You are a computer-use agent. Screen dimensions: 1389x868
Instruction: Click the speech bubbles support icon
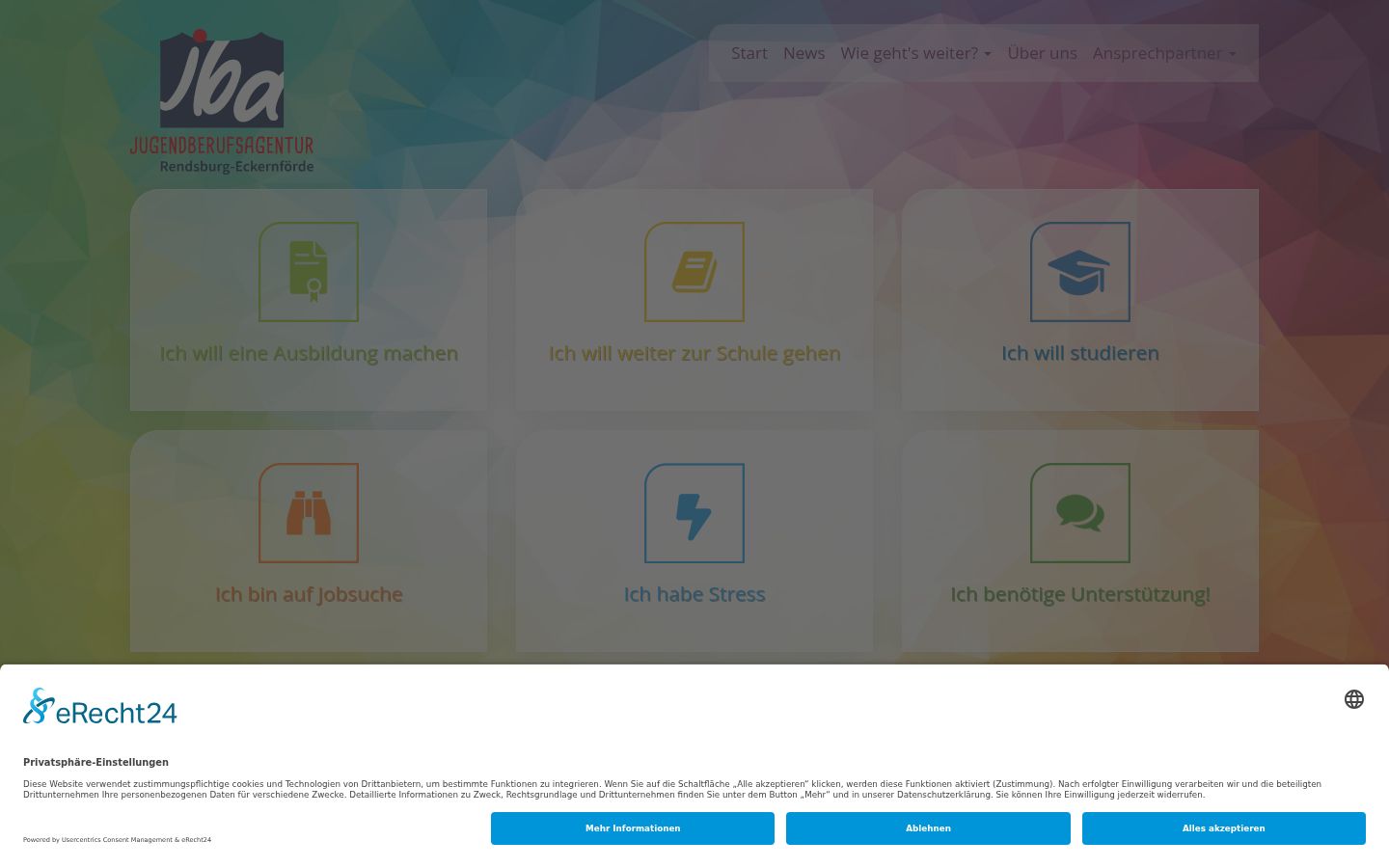click(x=1080, y=513)
